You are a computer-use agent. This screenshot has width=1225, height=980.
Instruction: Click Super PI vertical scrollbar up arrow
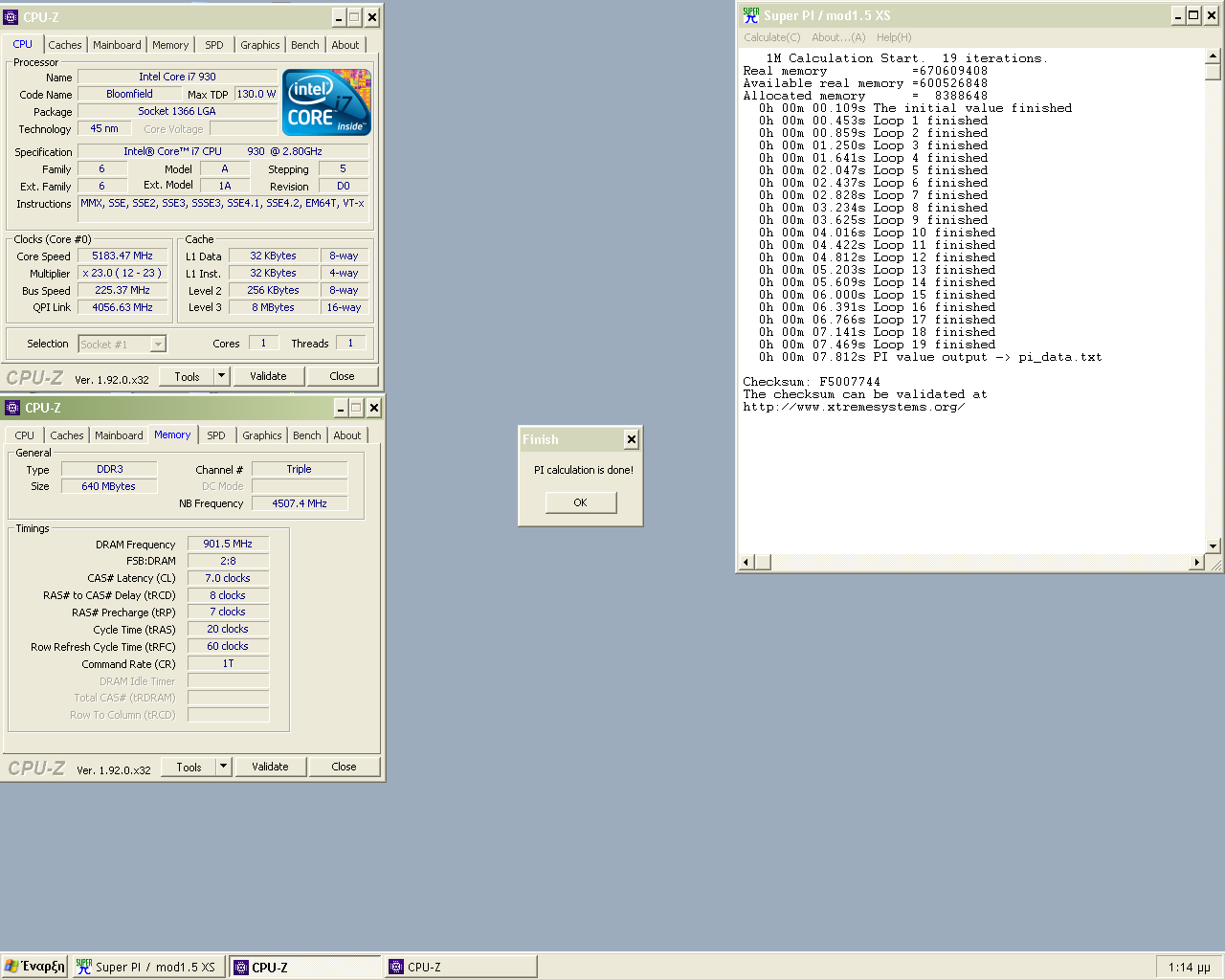[x=1213, y=56]
